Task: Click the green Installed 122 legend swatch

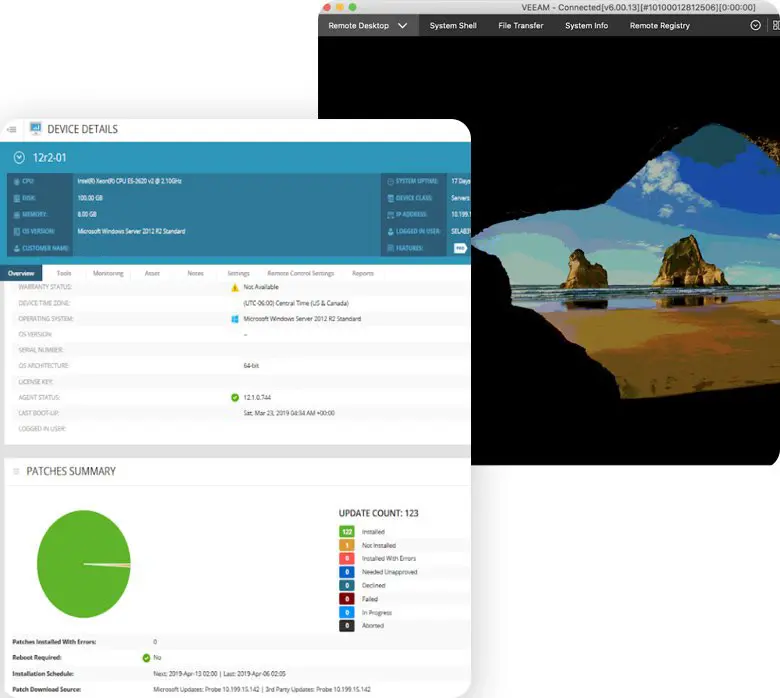Action: tap(347, 532)
